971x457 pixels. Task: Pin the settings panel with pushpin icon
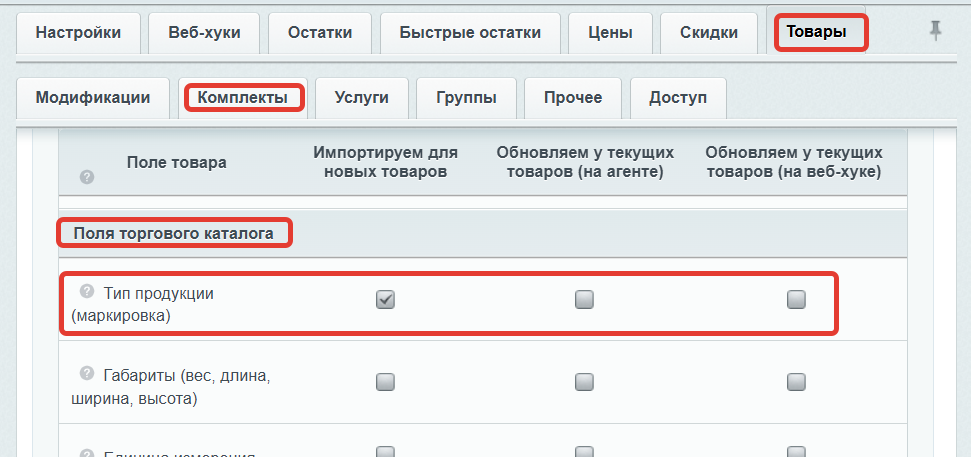pos(936,30)
